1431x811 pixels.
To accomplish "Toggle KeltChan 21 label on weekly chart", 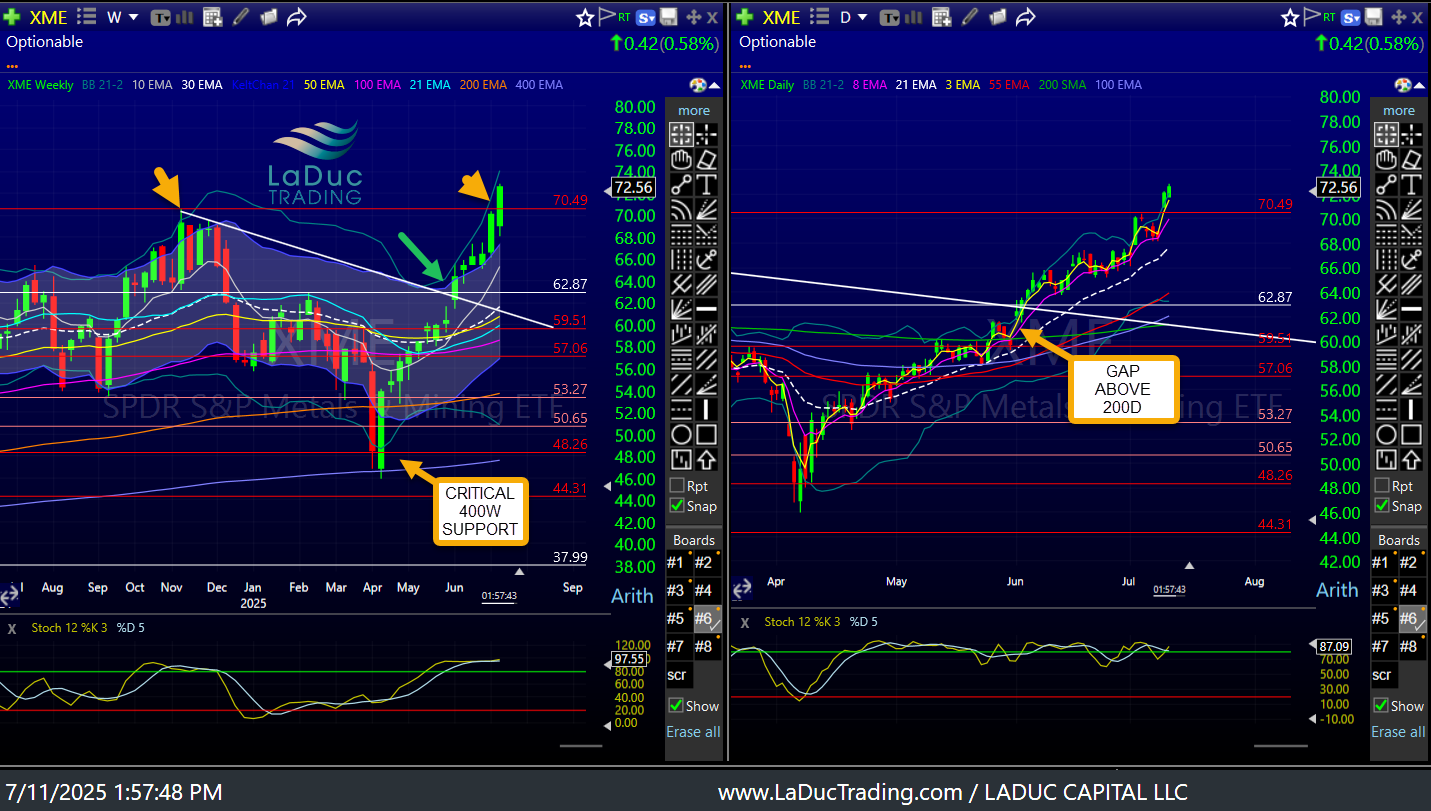I will pyautogui.click(x=264, y=85).
